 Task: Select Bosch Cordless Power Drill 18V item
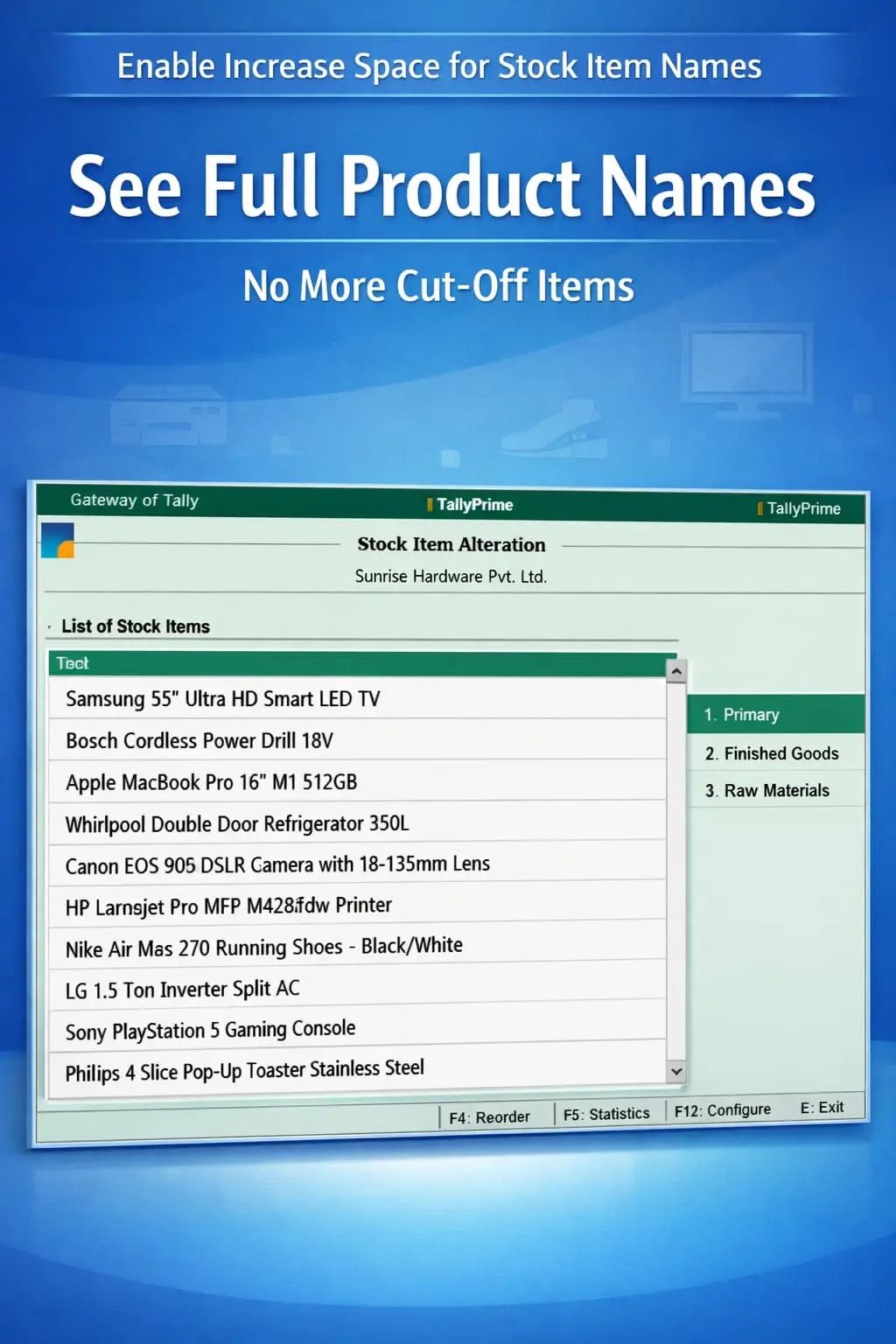point(199,740)
